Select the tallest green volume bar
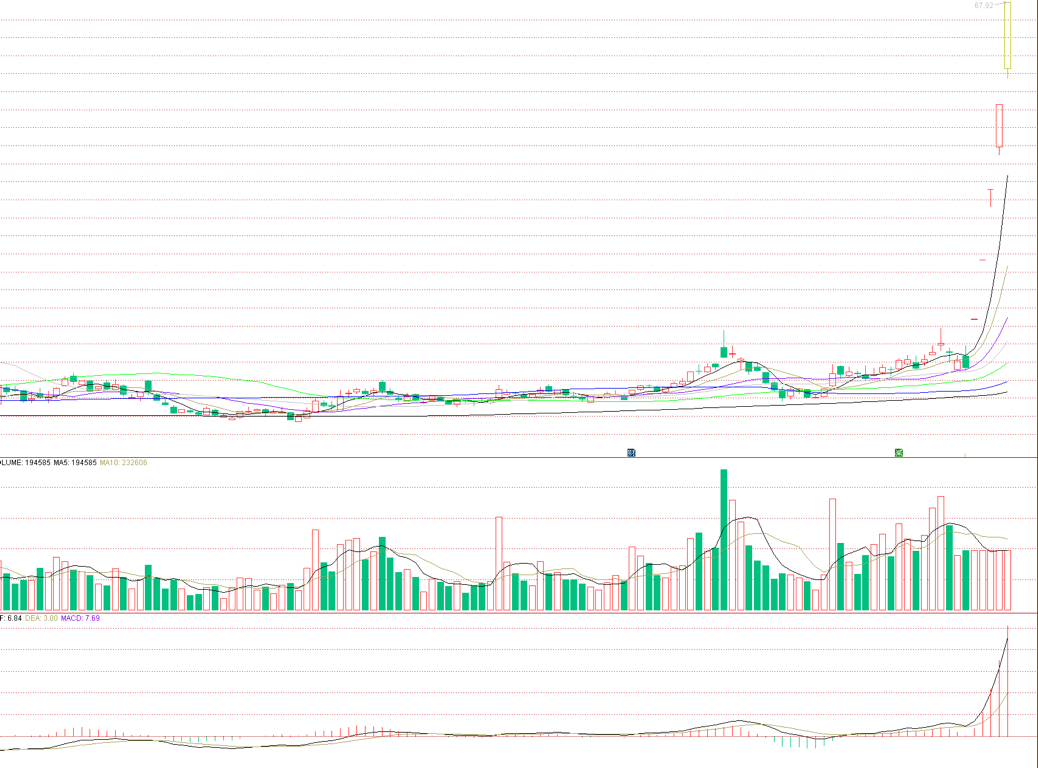Screen dimensions: 1038x768 point(724,540)
